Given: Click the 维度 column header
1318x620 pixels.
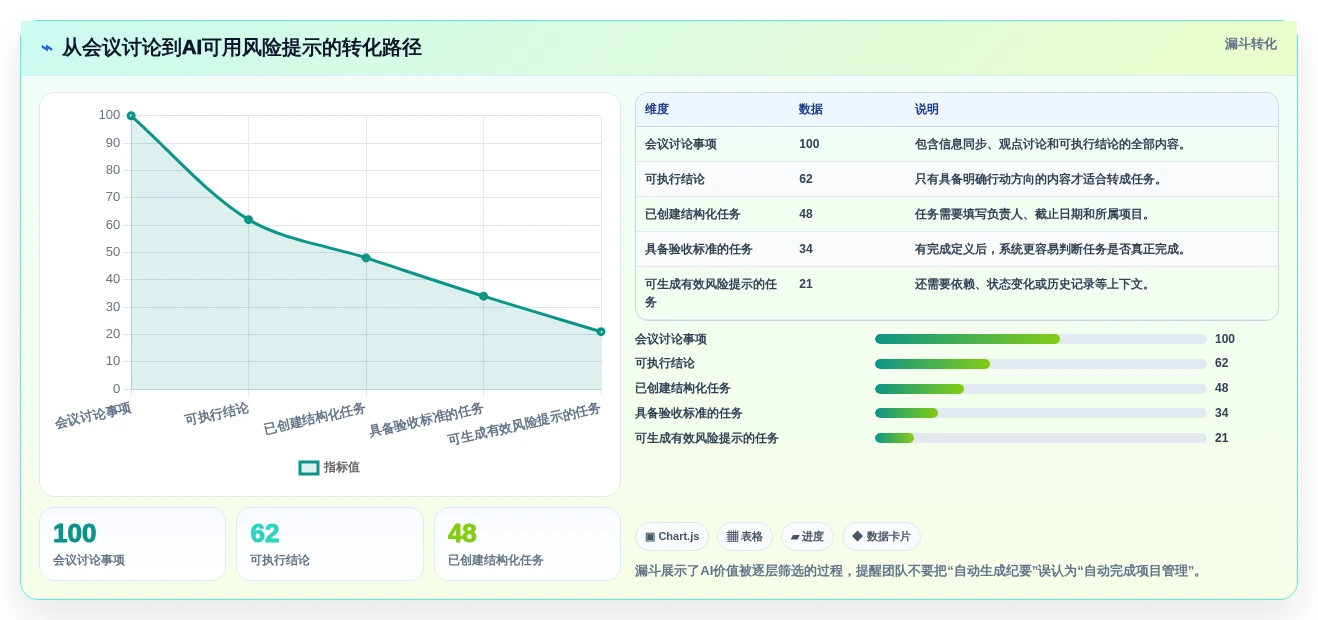Looking at the screenshot, I should pos(657,110).
